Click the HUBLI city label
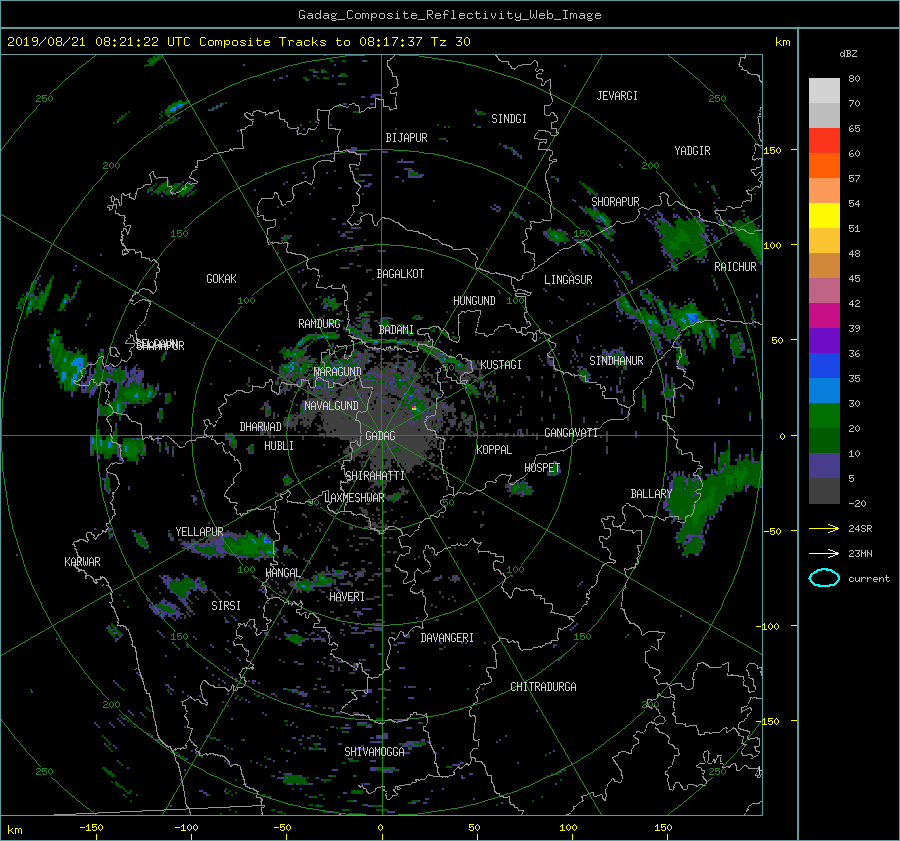 point(279,446)
